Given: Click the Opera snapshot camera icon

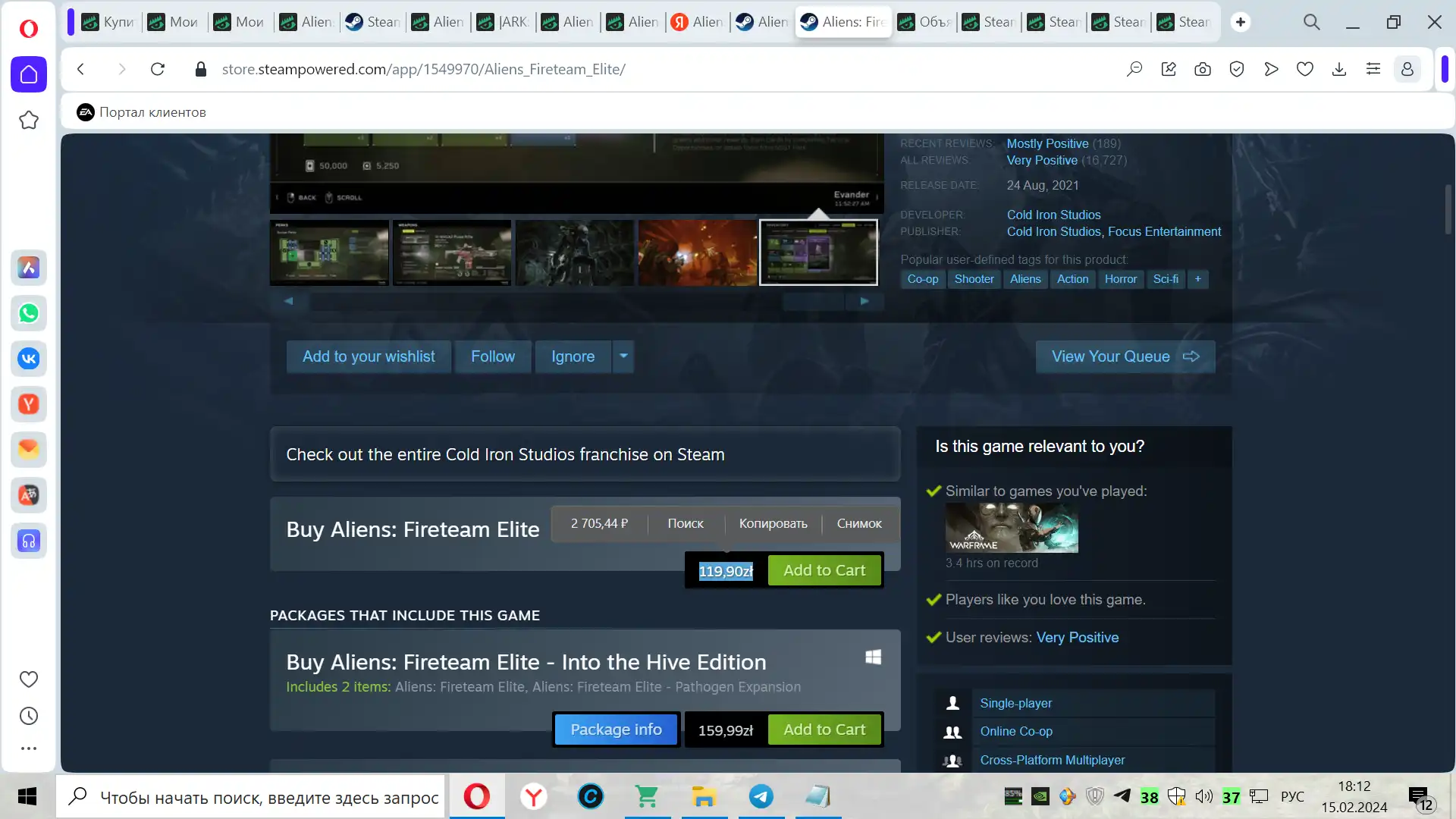Looking at the screenshot, I should pyautogui.click(x=1203, y=69).
